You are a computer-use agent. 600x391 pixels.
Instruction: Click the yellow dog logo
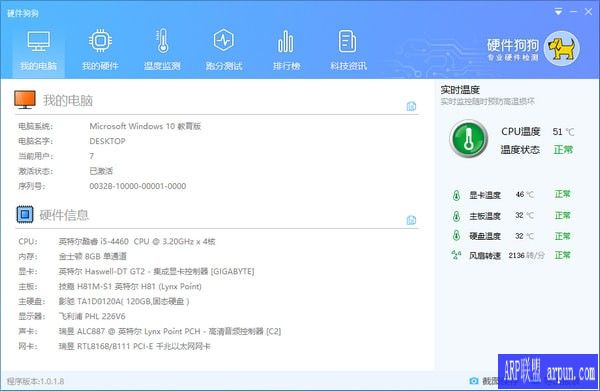(x=562, y=49)
